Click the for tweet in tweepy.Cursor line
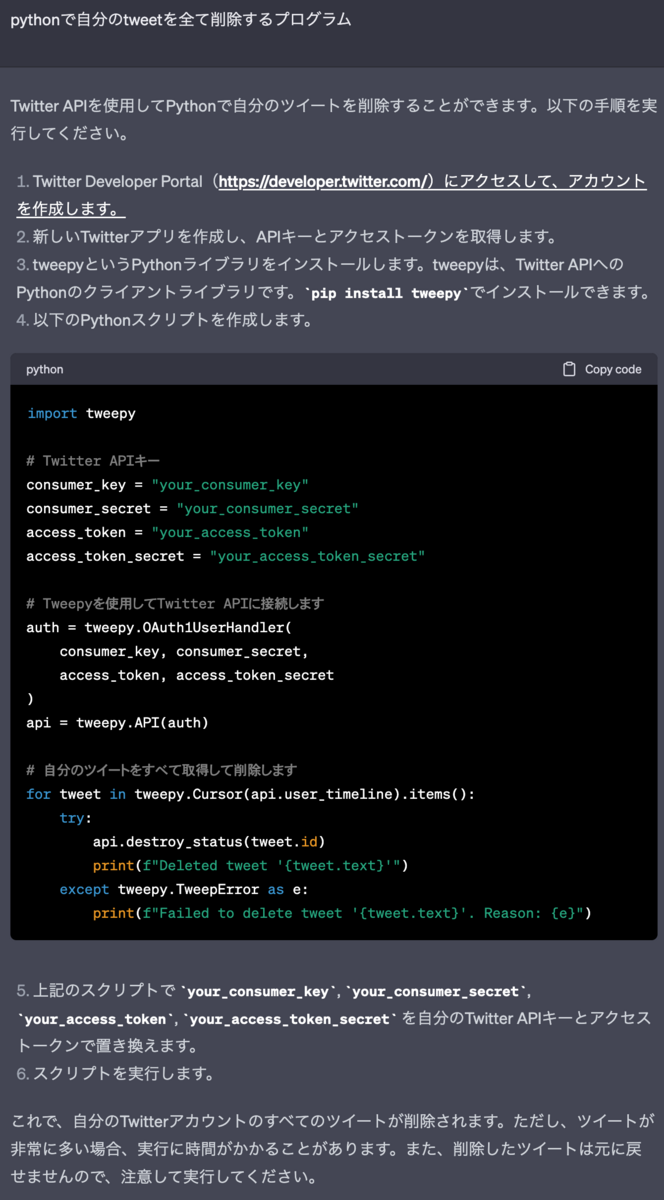Image resolution: width=664 pixels, height=1200 pixels. pyautogui.click(x=251, y=794)
